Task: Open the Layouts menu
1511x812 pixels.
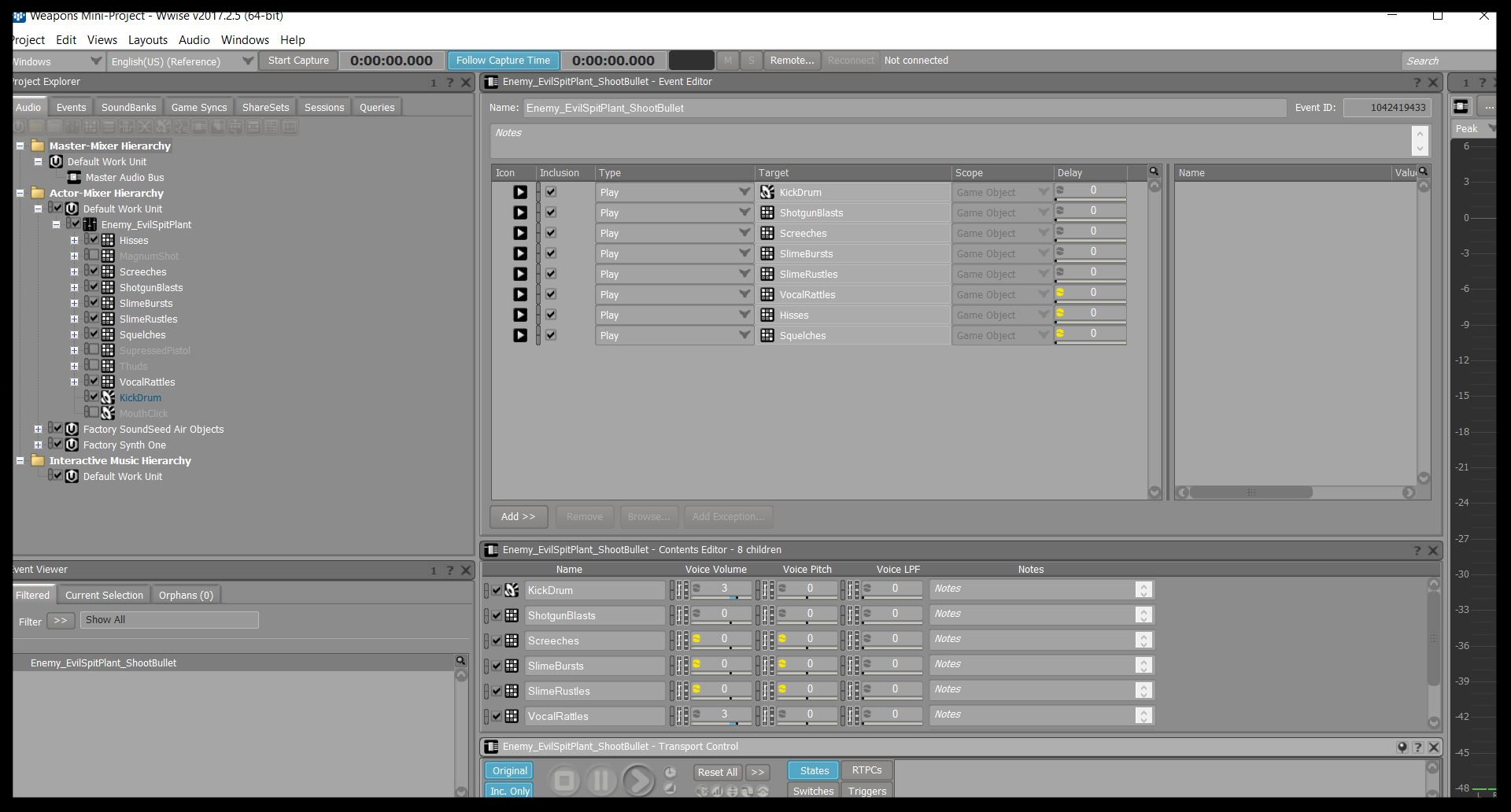Action: [148, 39]
